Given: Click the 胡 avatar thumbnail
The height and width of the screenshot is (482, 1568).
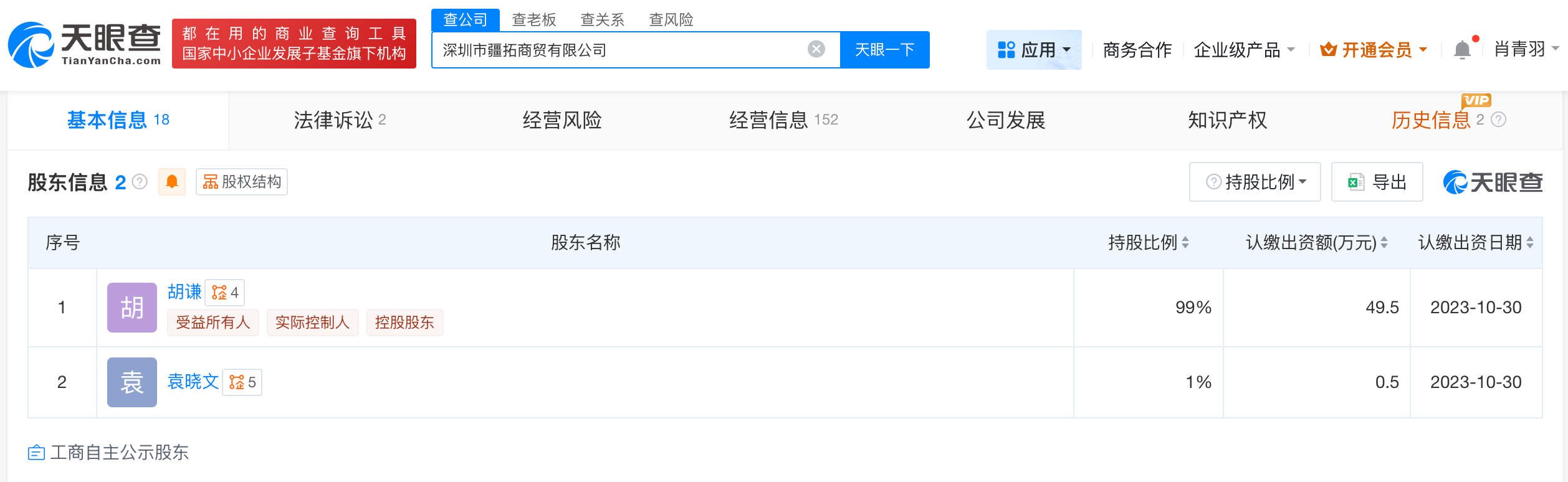Looking at the screenshot, I should 132,308.
